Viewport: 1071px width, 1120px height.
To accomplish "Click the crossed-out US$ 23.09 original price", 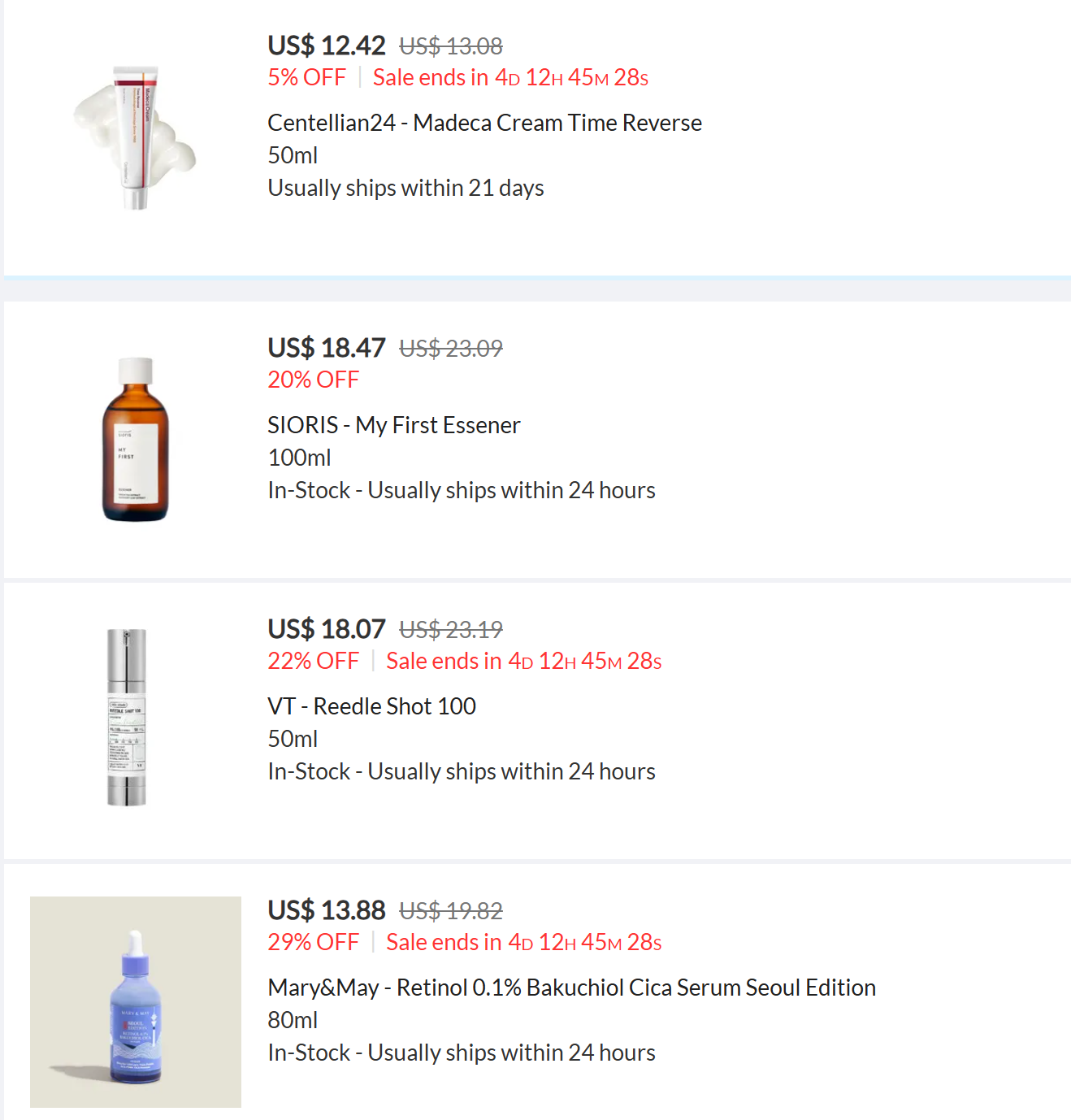I will pyautogui.click(x=451, y=349).
